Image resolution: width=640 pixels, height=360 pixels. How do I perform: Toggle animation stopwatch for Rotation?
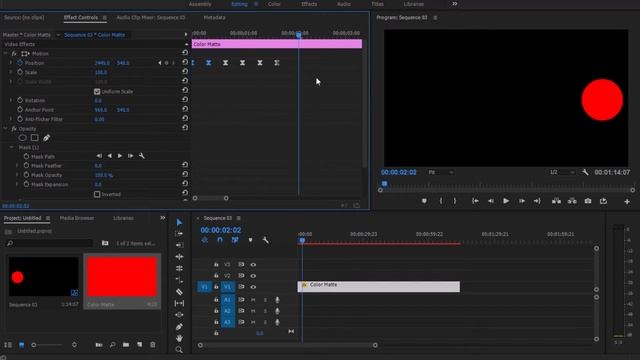pyautogui.click(x=20, y=100)
